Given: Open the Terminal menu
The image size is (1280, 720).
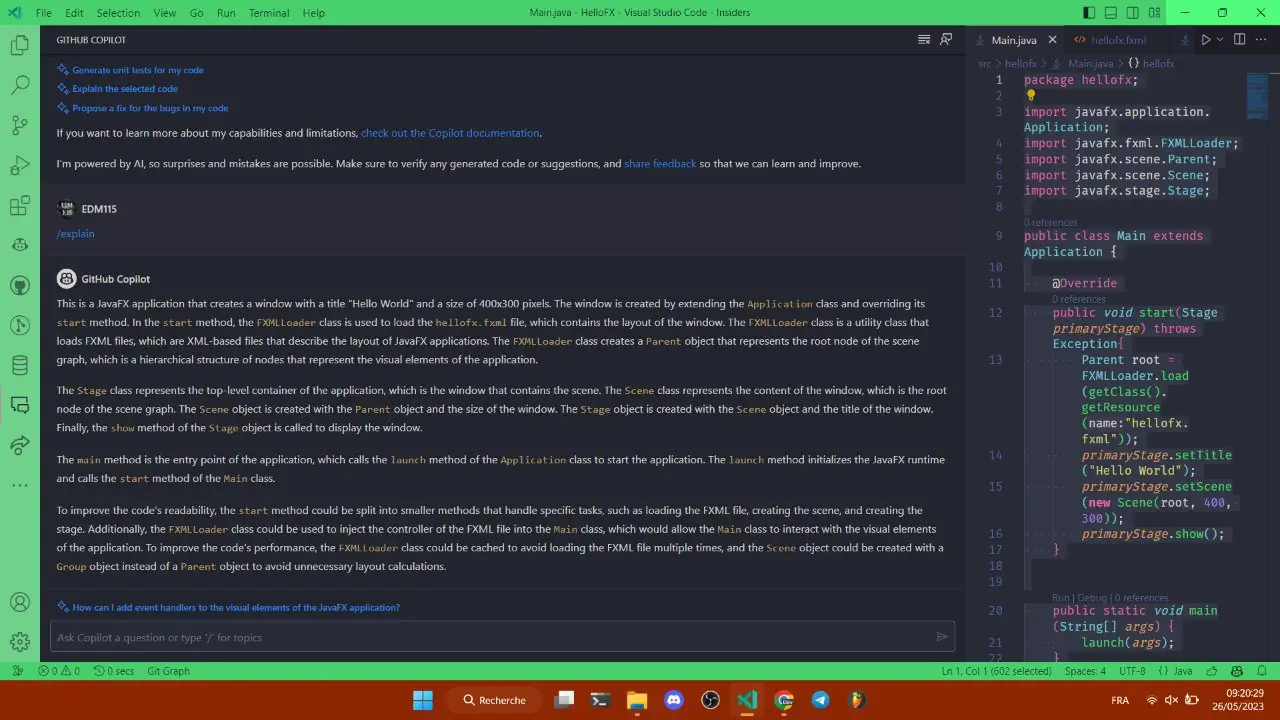Looking at the screenshot, I should point(269,13).
